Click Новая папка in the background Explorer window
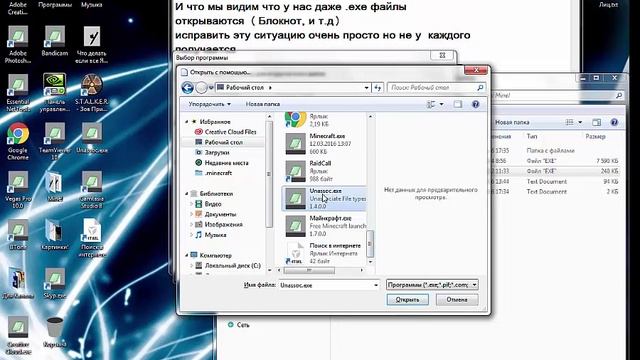This screenshot has height=360, width=640. tap(512, 122)
